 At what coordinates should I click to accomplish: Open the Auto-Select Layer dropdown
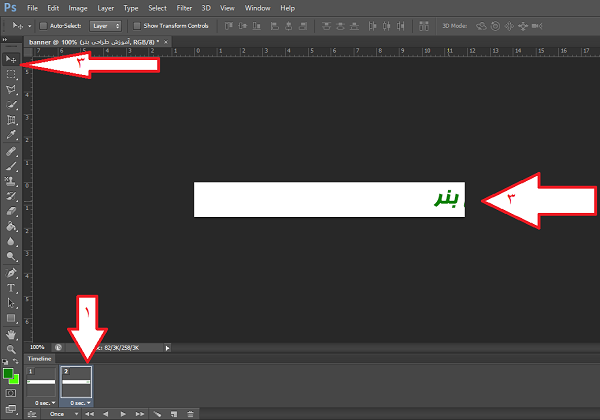106,25
